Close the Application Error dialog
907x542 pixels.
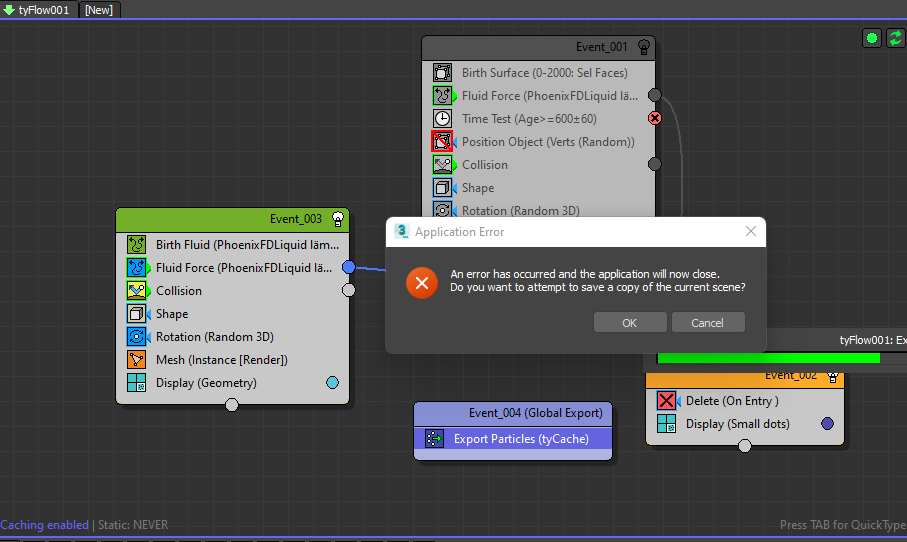tap(751, 231)
